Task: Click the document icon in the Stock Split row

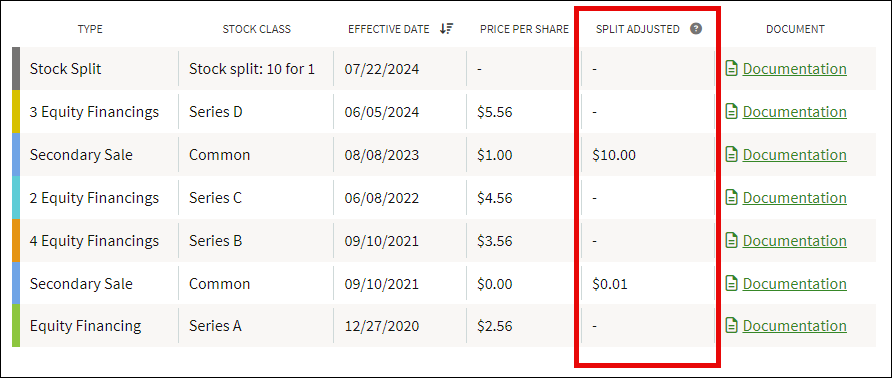Action: pyautogui.click(x=732, y=69)
